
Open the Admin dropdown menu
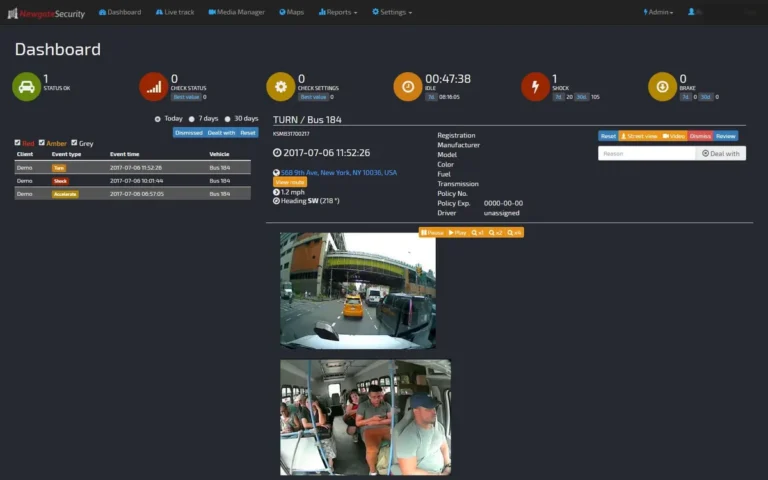(658, 12)
